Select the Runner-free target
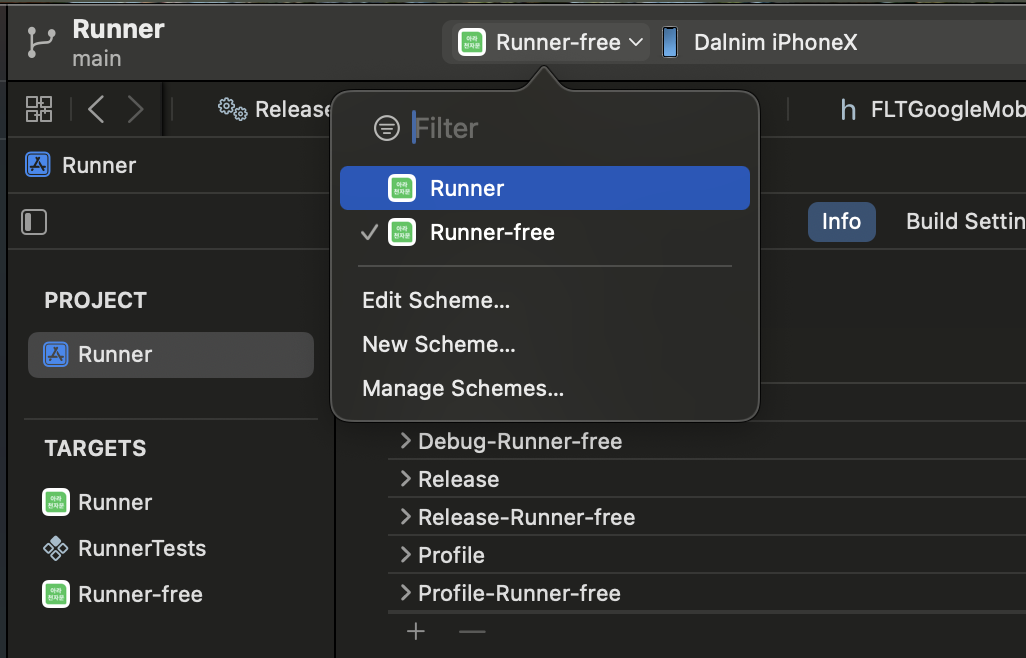This screenshot has height=658, width=1026. coord(122,595)
